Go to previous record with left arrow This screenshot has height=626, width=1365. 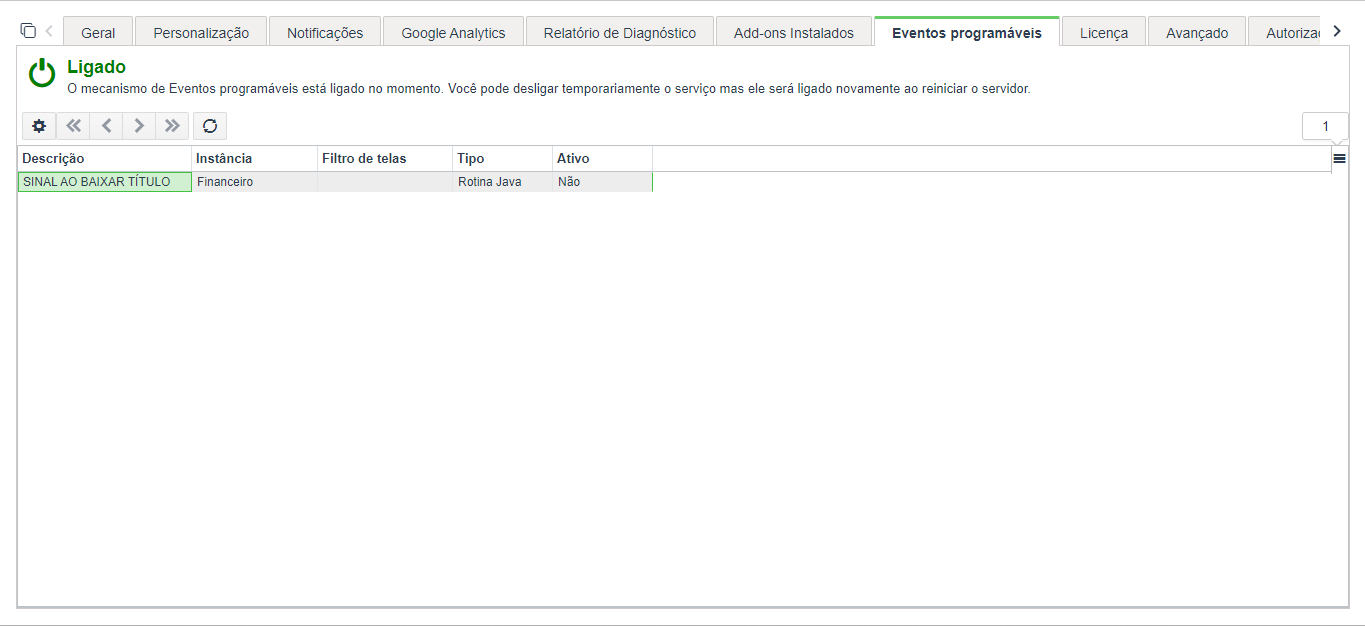click(x=106, y=126)
